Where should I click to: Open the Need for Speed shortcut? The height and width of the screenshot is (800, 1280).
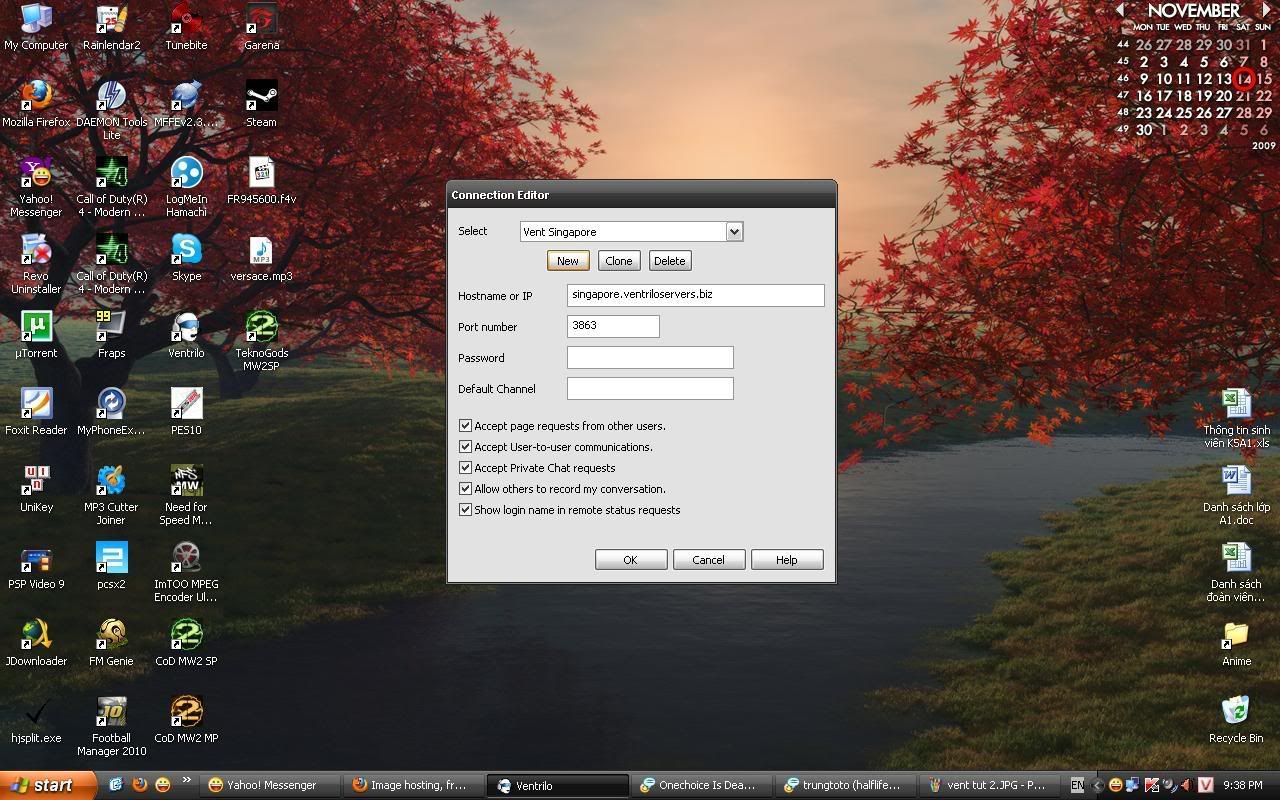click(x=186, y=495)
